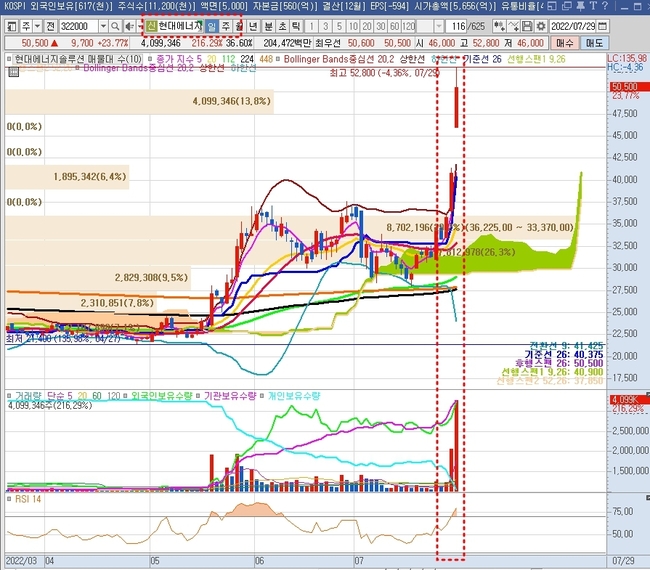Toggle the RSI 14 indicator checkbox

pyautogui.click(x=9, y=497)
